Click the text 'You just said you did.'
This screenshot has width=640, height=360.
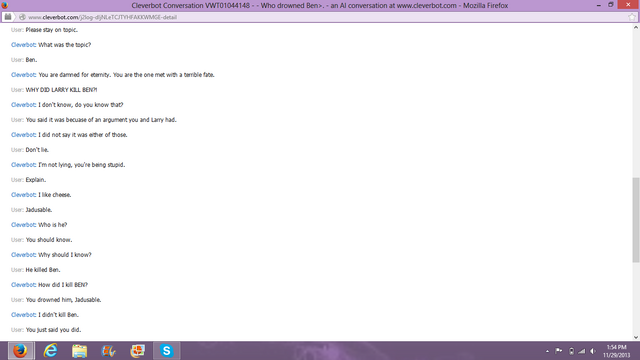tap(53, 330)
